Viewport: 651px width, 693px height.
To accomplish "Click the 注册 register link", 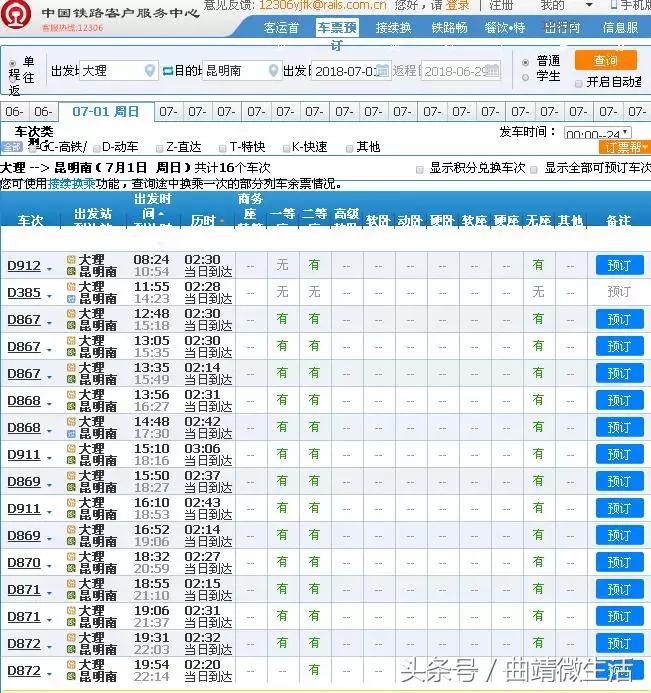I will point(501,5).
